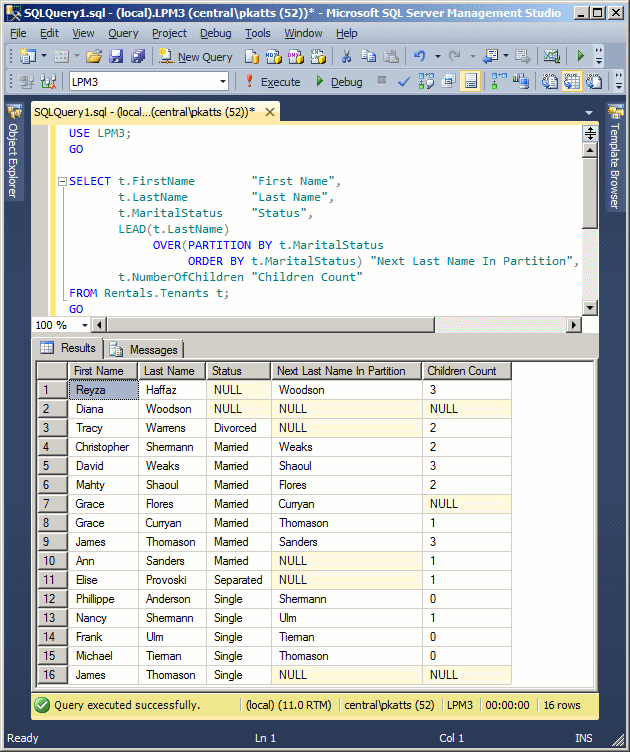630x752 pixels.
Task: Click the green success check in status bar
Action: pyautogui.click(x=42, y=705)
